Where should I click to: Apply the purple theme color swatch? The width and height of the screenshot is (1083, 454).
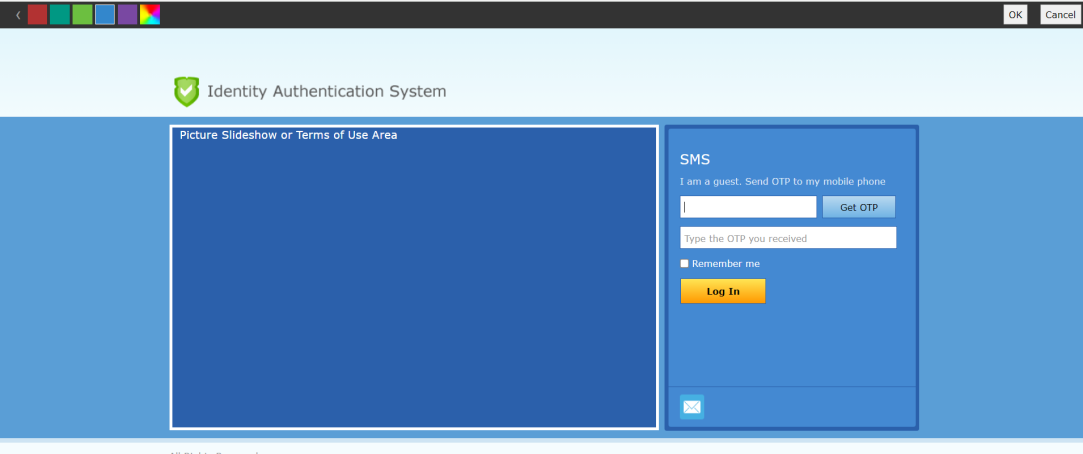coord(127,15)
